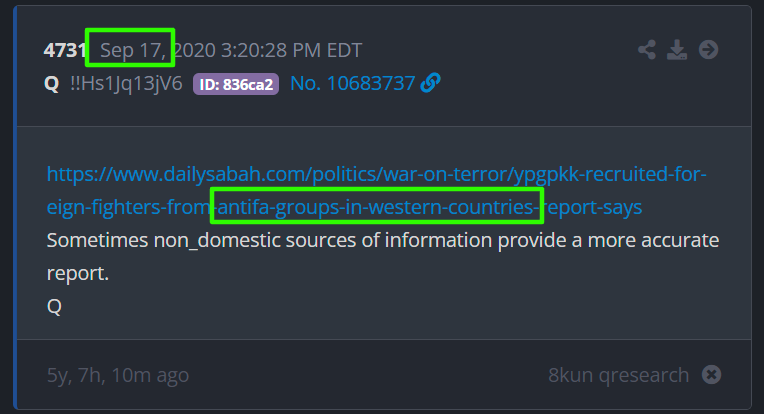Screen dimensions: 764x414
Task: Select the 8kun qresearch board label
Action: (x=619, y=375)
